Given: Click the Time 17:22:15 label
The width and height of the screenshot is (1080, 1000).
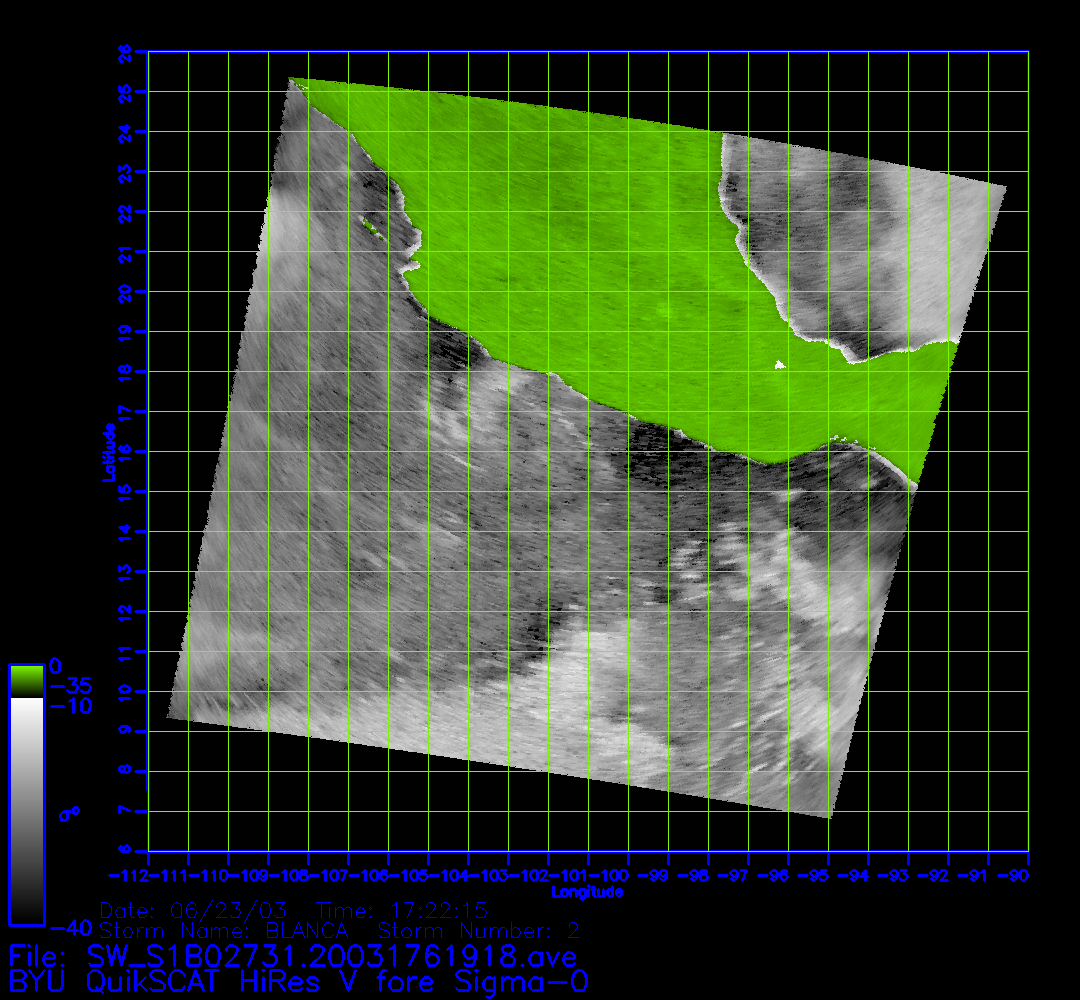Looking at the screenshot, I should pos(401,911).
